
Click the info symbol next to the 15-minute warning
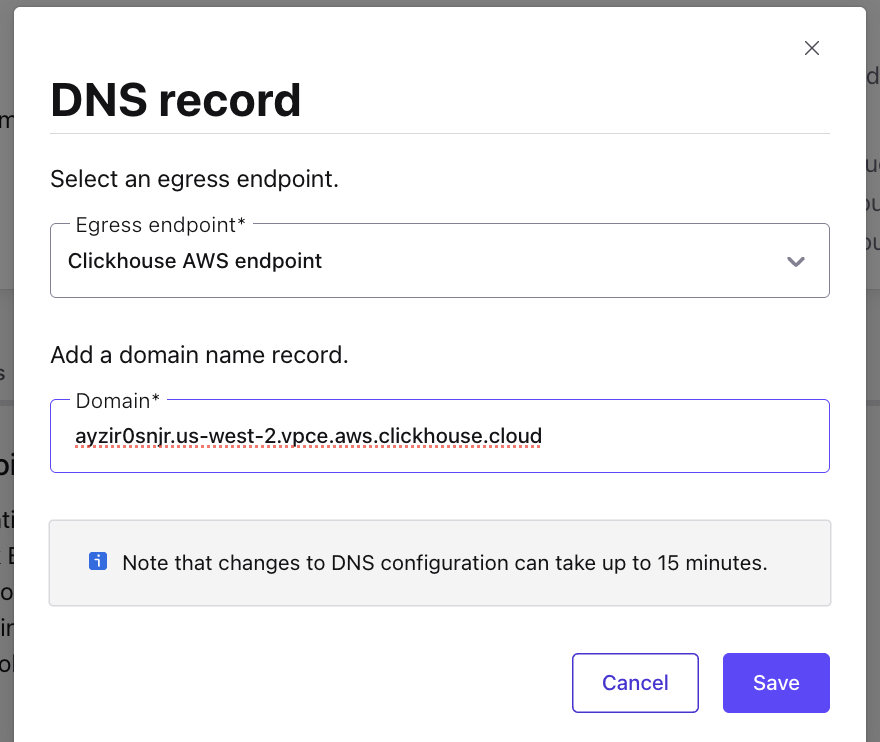point(98,562)
